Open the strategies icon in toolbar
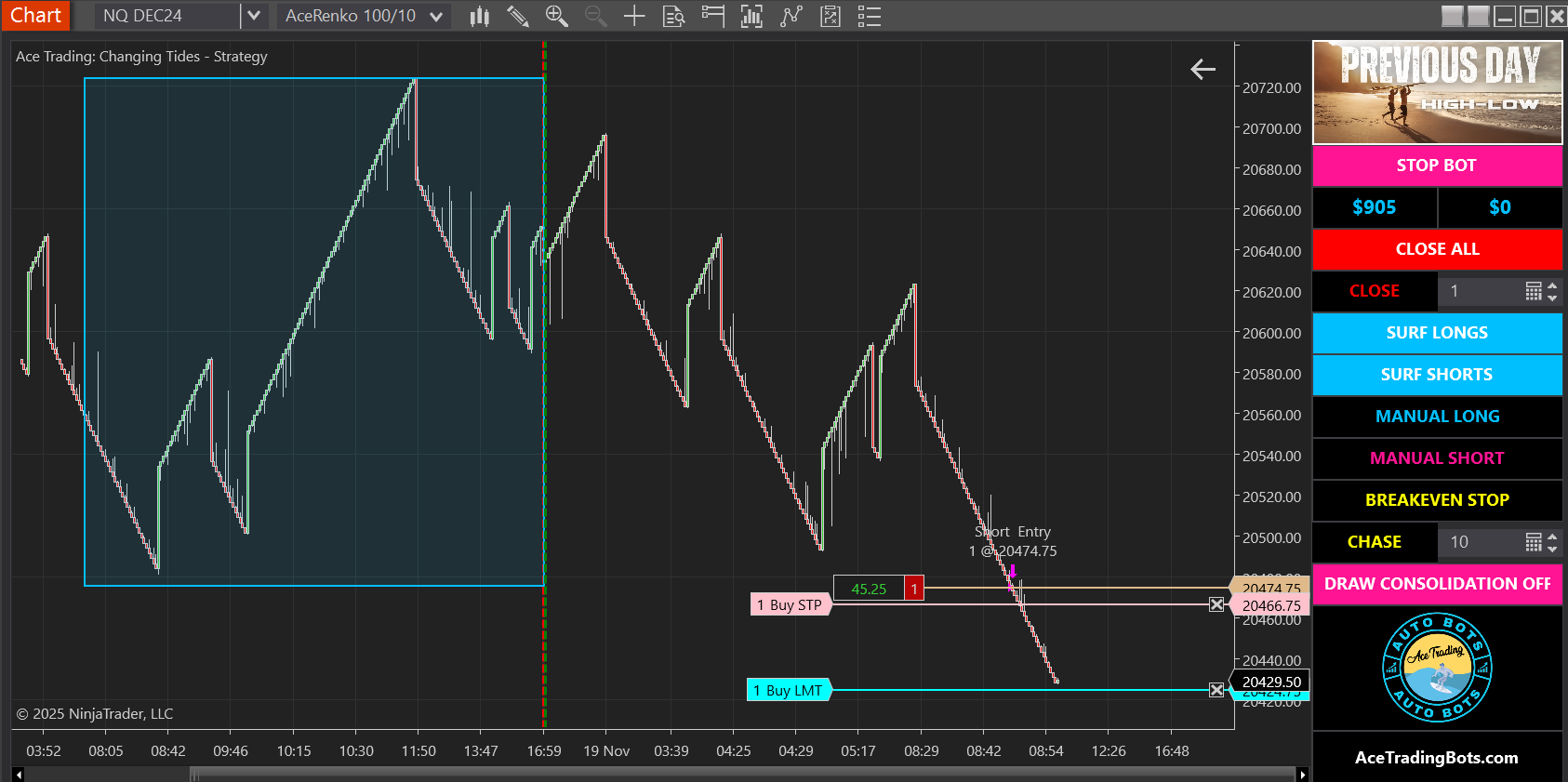Image resolution: width=1568 pixels, height=782 pixels. (791, 16)
